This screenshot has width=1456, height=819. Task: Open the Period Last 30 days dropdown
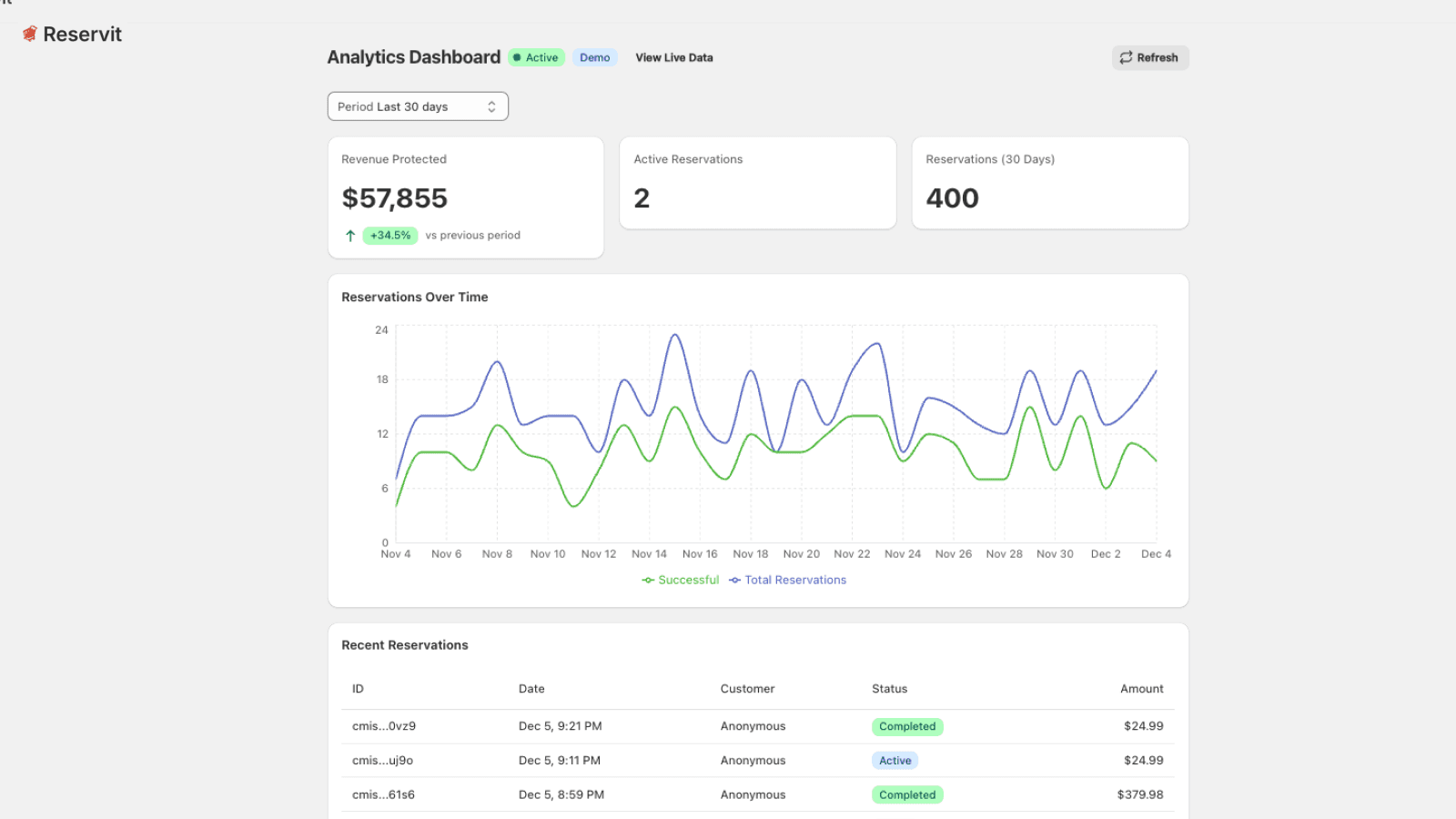click(x=418, y=106)
